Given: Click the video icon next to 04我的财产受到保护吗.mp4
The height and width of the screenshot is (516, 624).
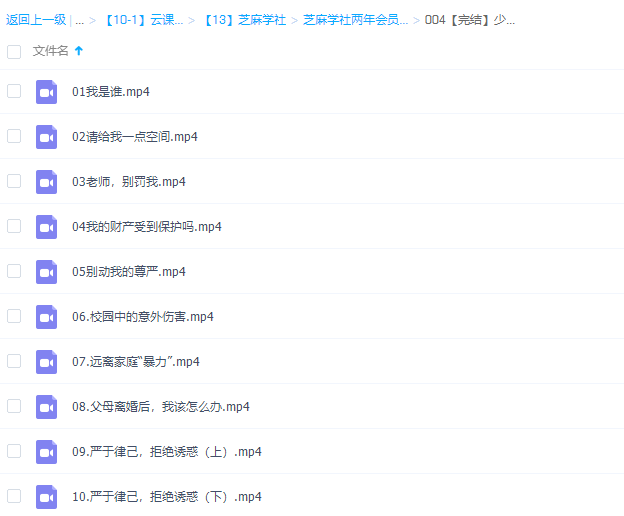Looking at the screenshot, I should [46, 227].
